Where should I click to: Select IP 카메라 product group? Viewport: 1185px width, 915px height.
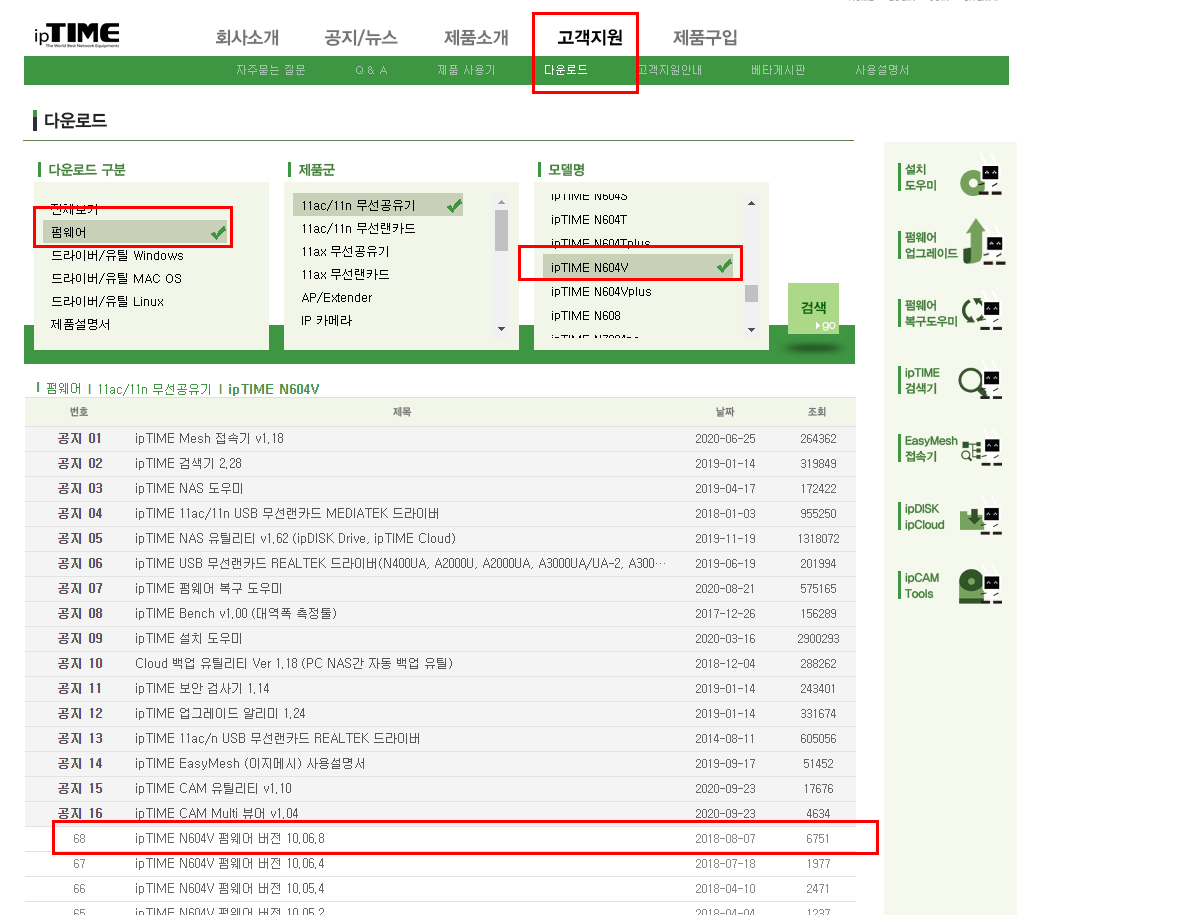click(326, 320)
